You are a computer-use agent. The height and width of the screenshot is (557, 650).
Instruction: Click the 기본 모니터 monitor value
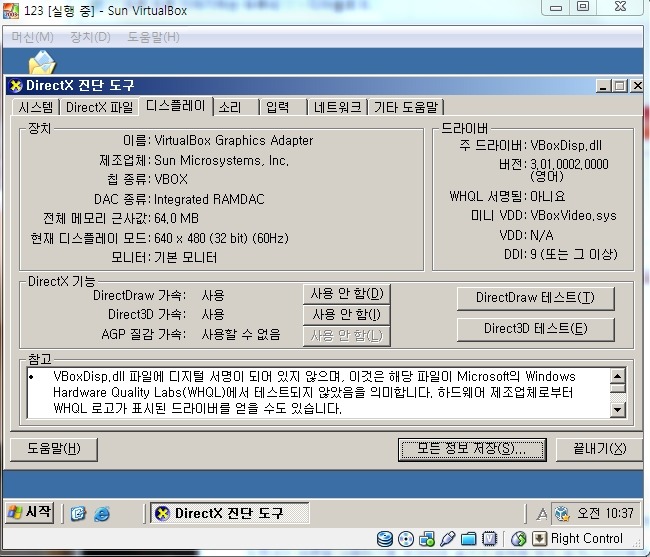(x=185, y=258)
